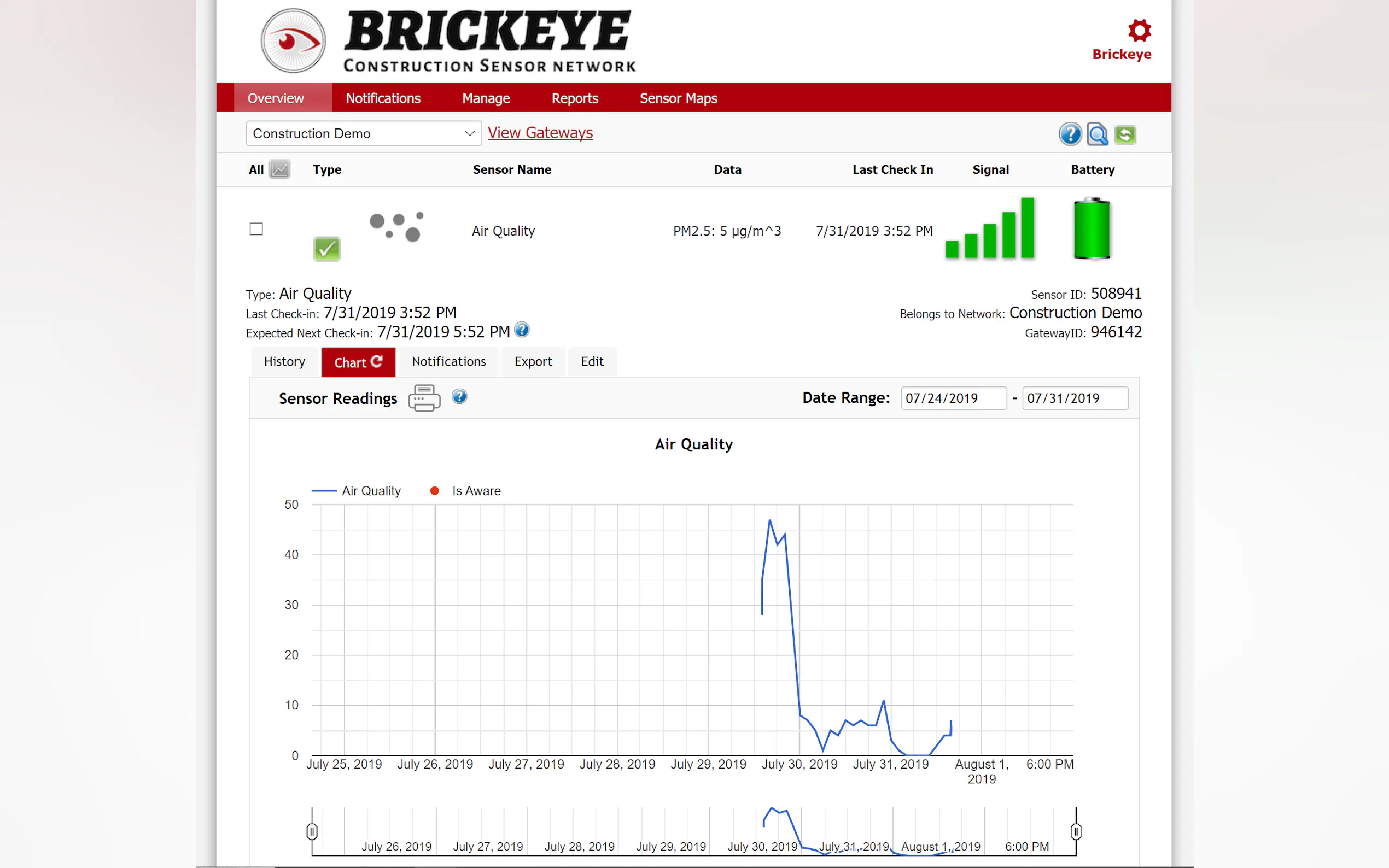Screen dimensions: 1389x868
Task: Click the green refresh icon
Action: pos(1125,134)
